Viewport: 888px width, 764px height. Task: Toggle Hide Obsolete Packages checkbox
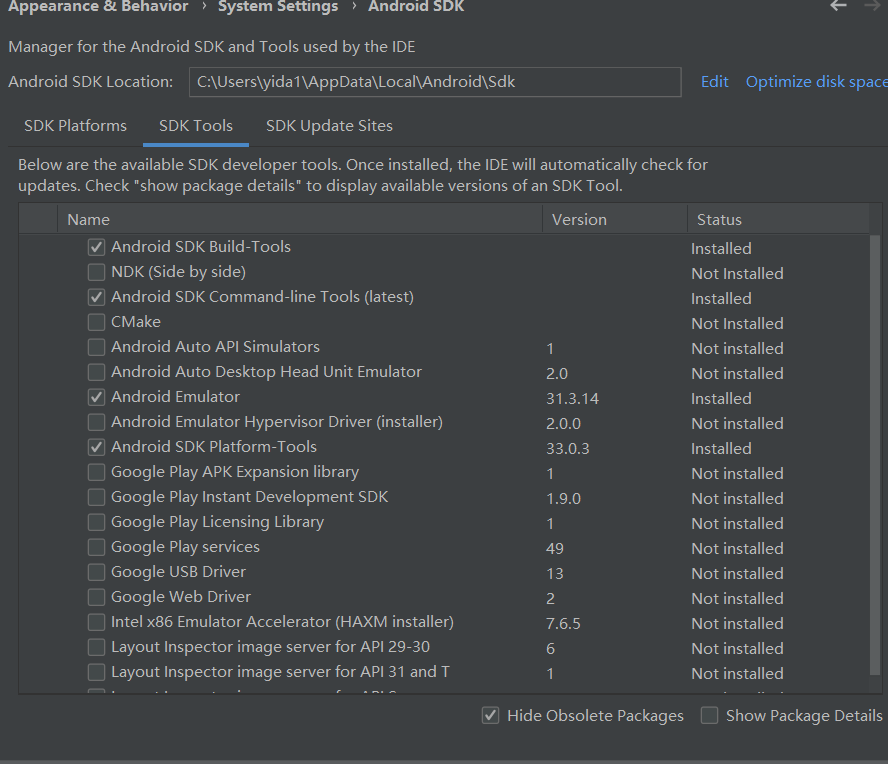(x=490, y=715)
